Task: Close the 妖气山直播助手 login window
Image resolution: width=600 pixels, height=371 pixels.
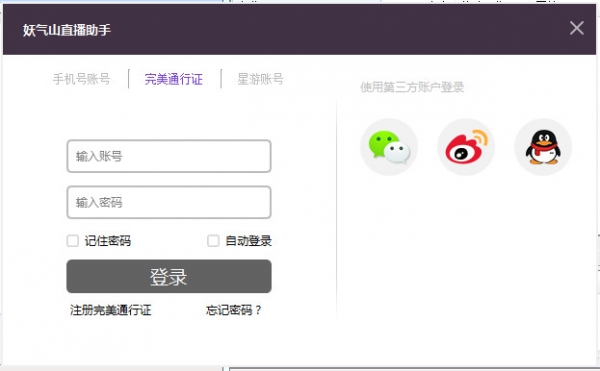Action: pyautogui.click(x=577, y=28)
